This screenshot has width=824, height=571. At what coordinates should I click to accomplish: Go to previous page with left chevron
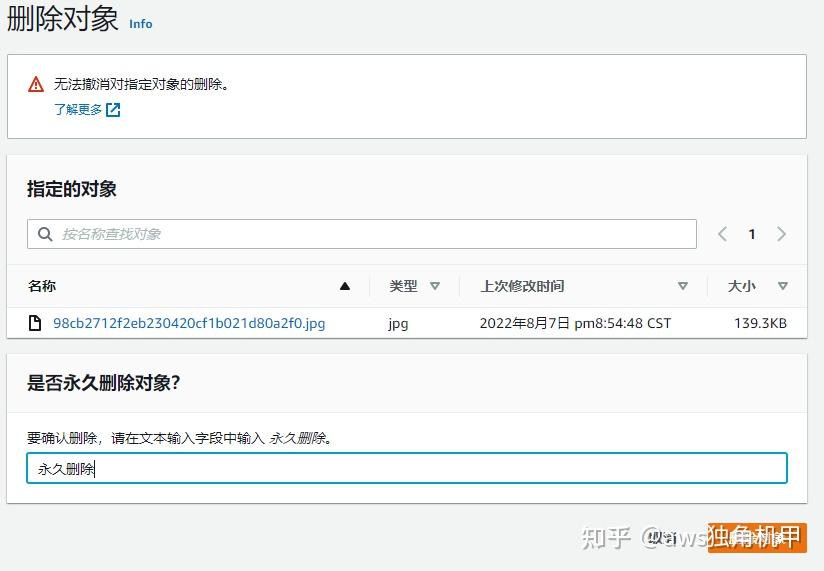coord(723,234)
